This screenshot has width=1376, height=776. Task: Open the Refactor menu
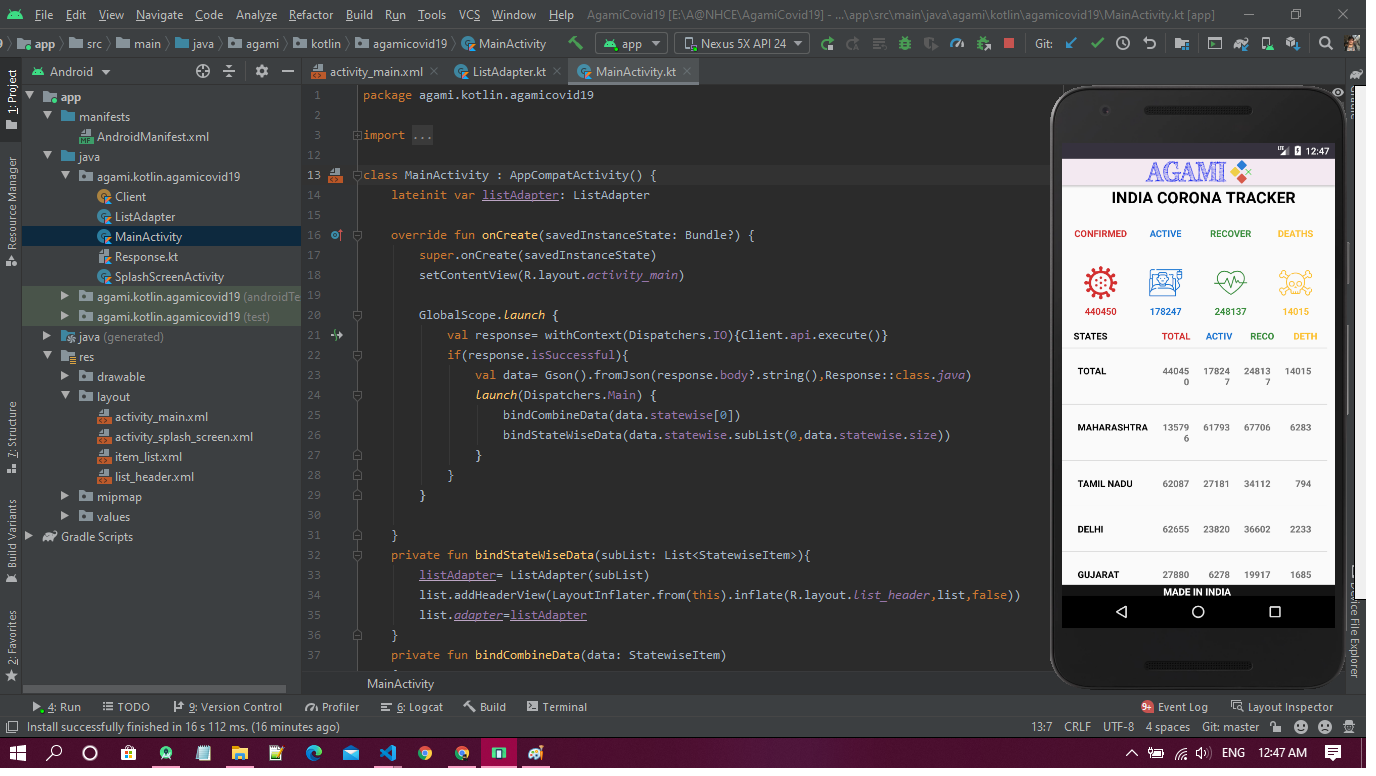click(311, 15)
